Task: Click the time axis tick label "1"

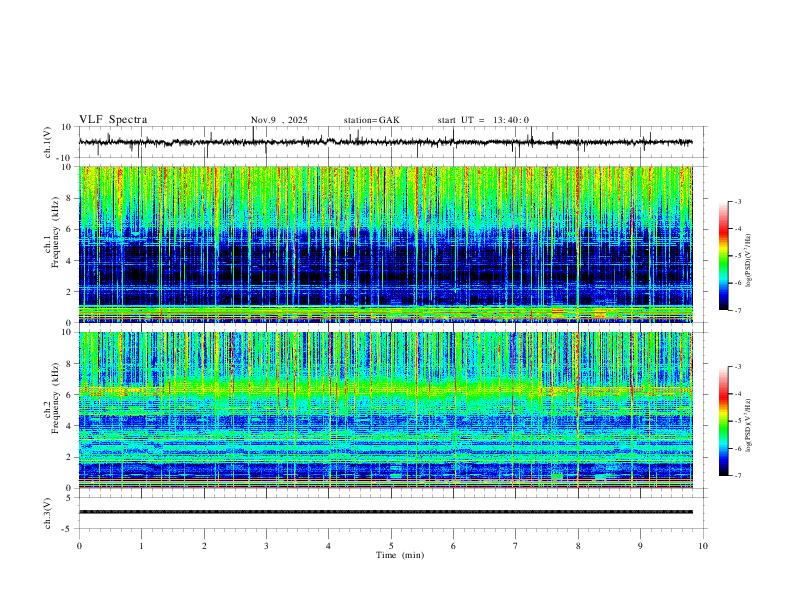Action: point(141,546)
